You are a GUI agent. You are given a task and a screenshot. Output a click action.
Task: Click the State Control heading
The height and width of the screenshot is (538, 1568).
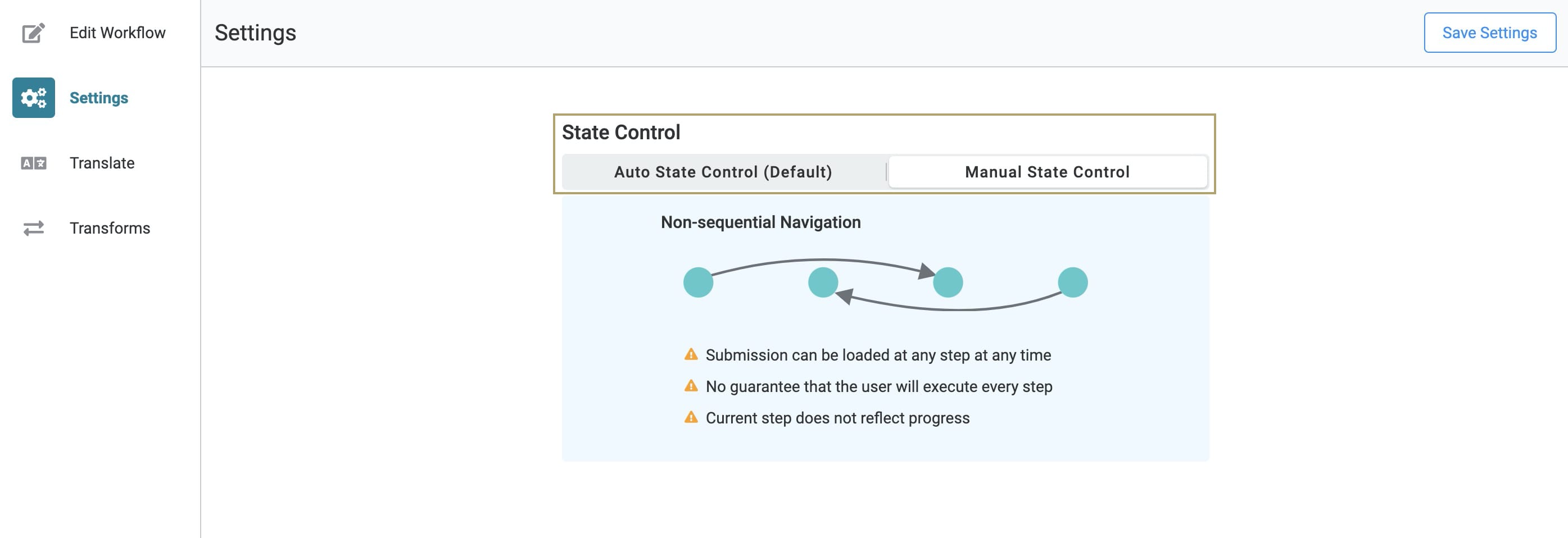pos(621,133)
